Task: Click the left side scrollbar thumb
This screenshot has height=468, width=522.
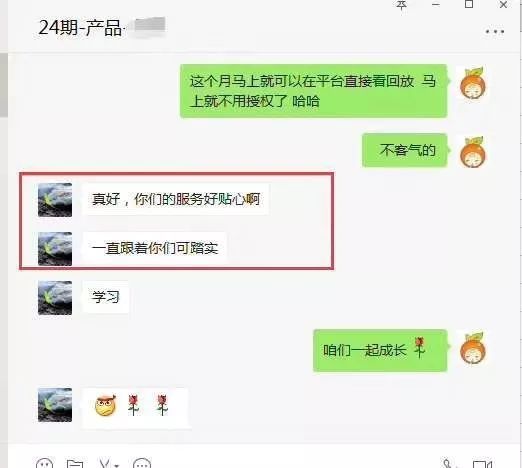Action: pos(4,85)
